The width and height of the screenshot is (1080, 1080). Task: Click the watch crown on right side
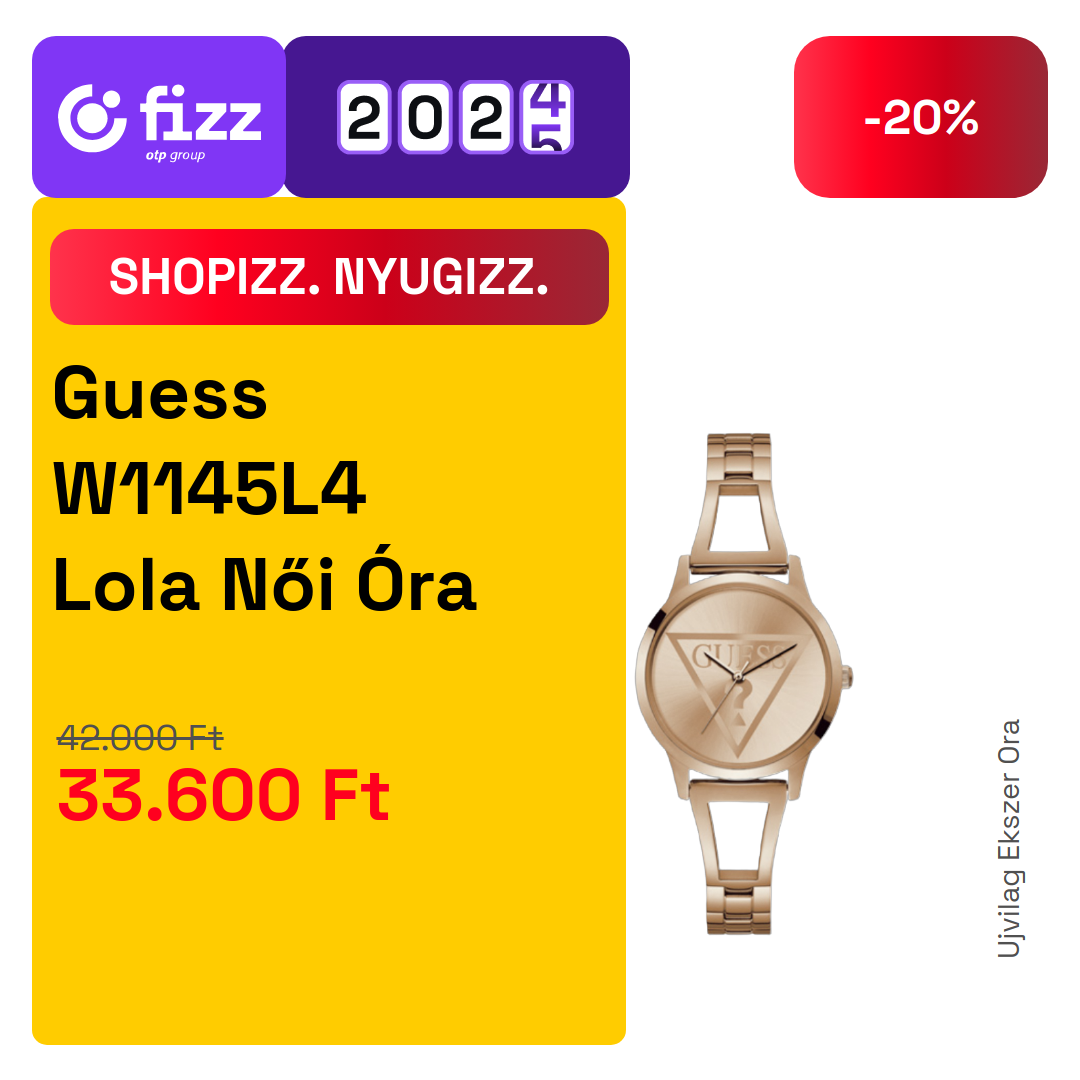(x=847, y=676)
